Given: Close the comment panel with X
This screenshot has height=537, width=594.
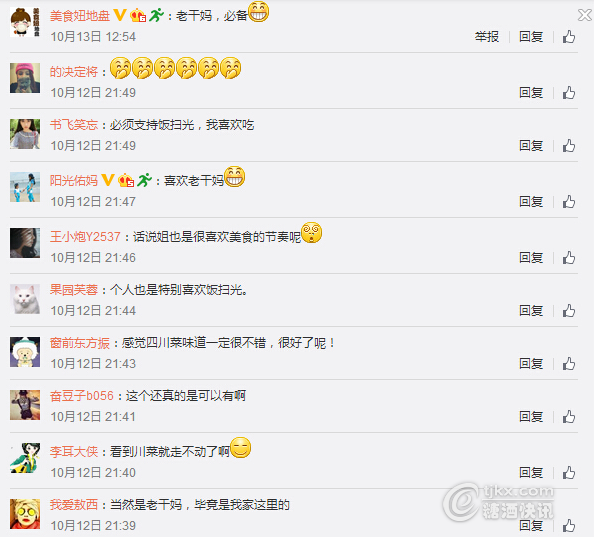Looking at the screenshot, I should pyautogui.click(x=585, y=15).
